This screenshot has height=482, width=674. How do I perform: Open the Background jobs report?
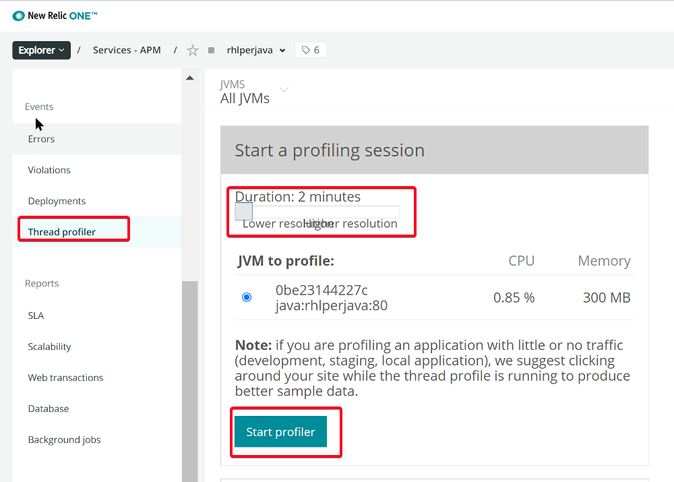(x=64, y=439)
